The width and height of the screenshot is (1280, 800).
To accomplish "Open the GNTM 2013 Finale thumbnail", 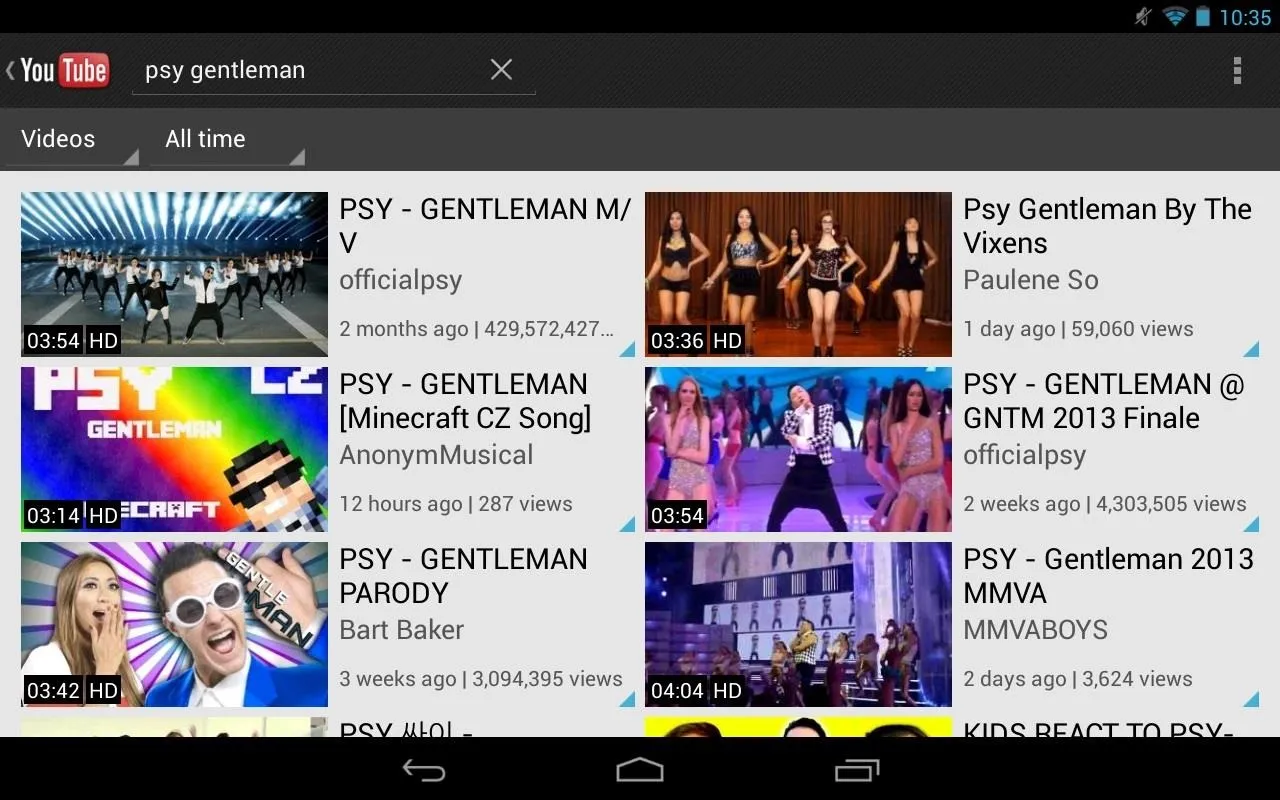I will click(x=798, y=449).
